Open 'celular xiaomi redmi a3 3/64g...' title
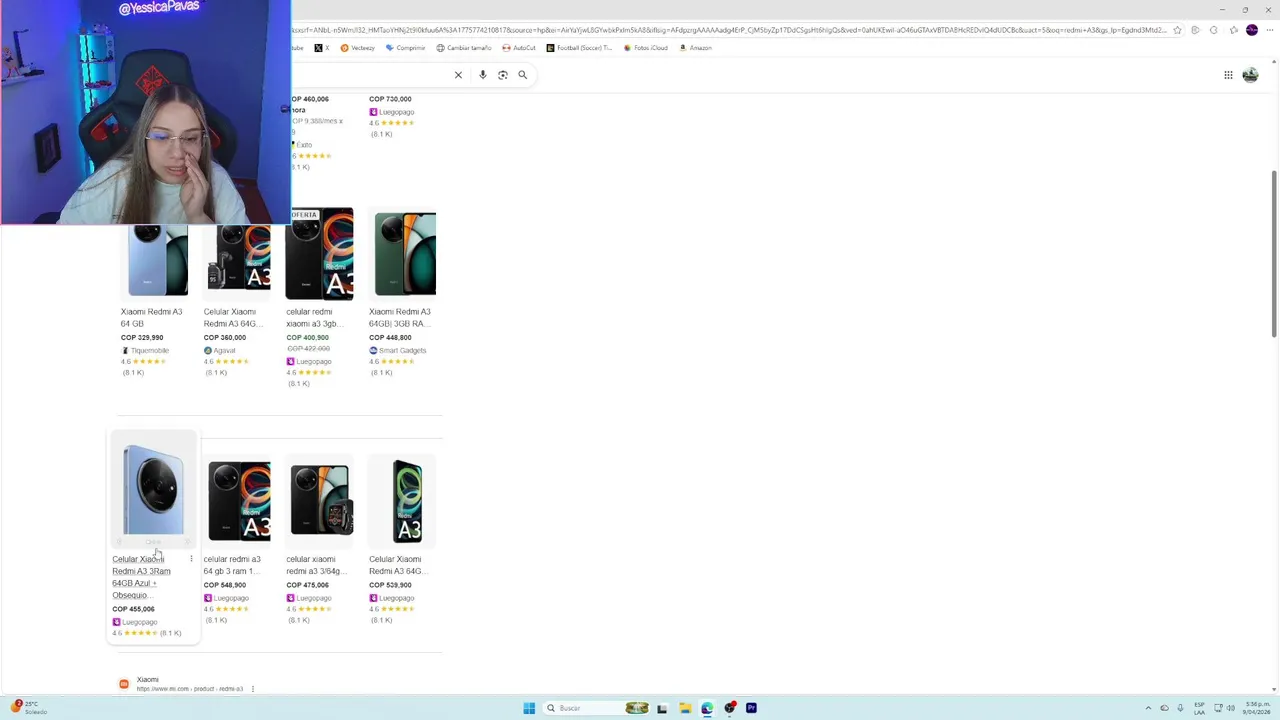 pos(316,565)
